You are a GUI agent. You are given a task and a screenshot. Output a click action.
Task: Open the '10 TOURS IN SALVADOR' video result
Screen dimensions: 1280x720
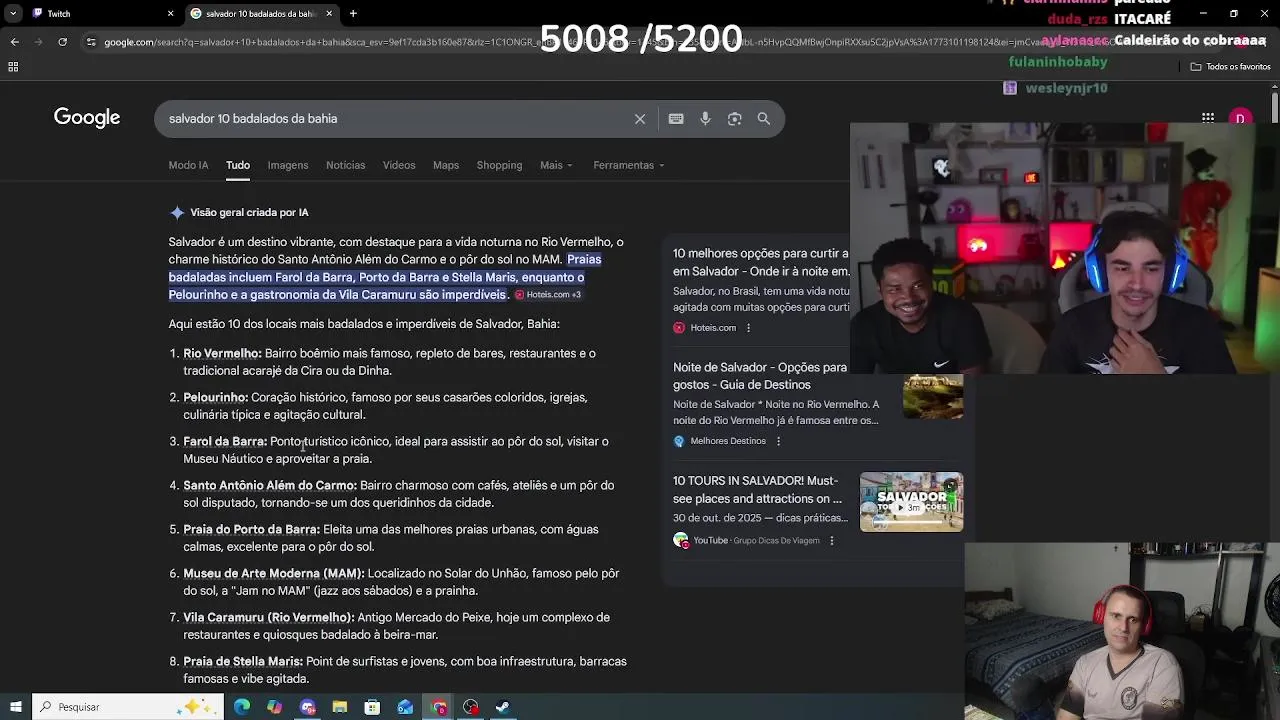click(757, 490)
